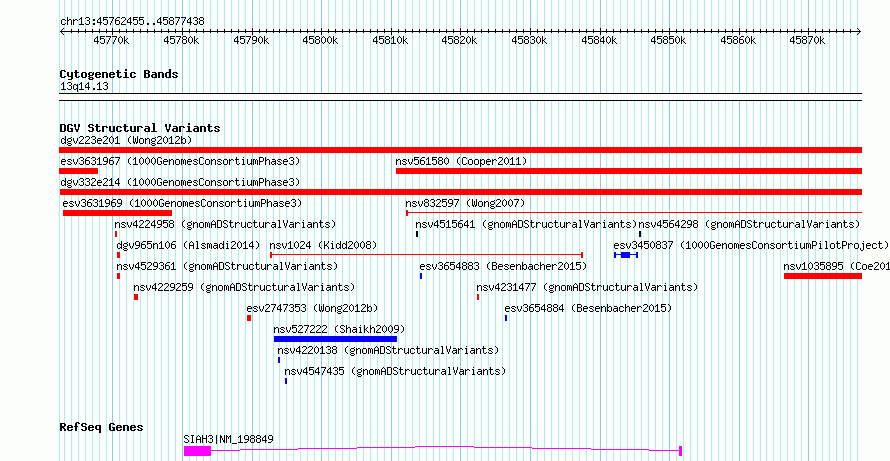Image resolution: width=890 pixels, height=461 pixels.
Task: Click the 45850k ruler tick label
Action: 669,40
